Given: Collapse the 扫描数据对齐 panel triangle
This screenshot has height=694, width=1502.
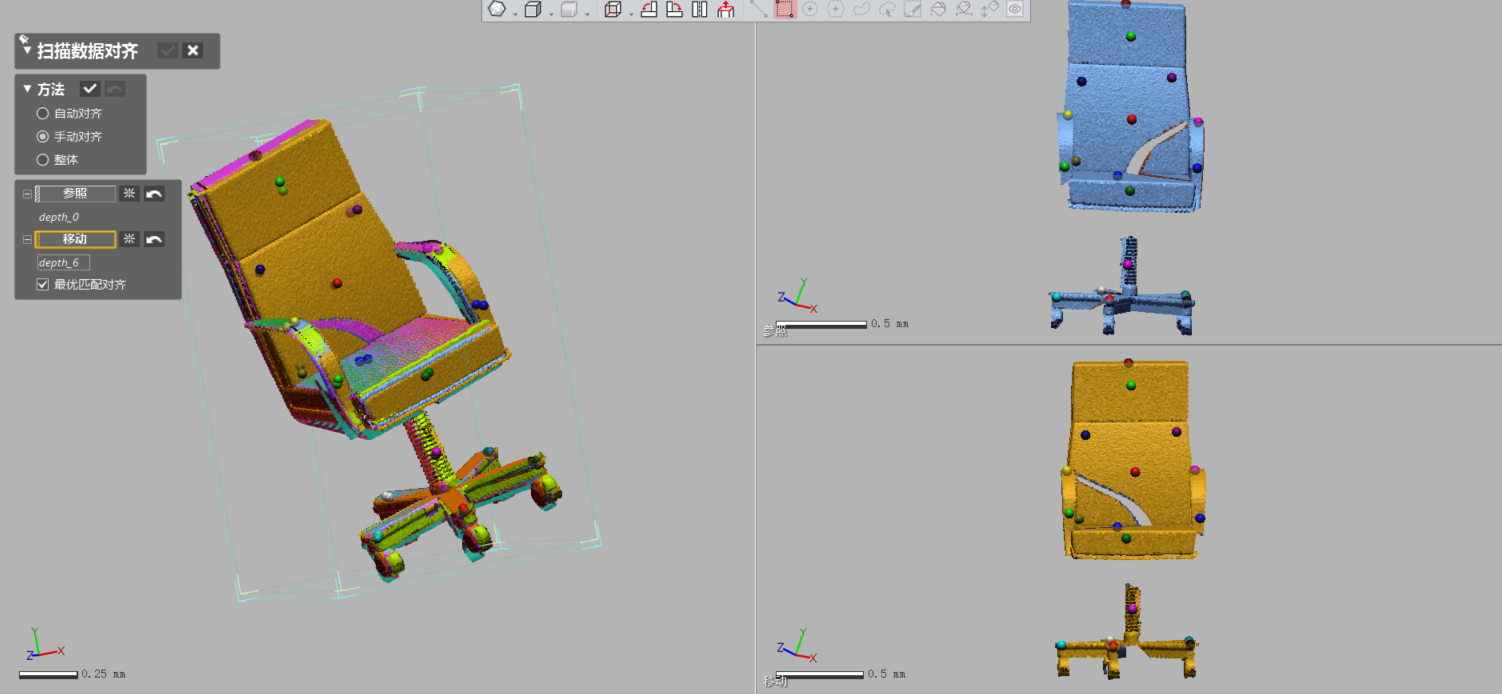Looking at the screenshot, I should pyautogui.click(x=28, y=51).
